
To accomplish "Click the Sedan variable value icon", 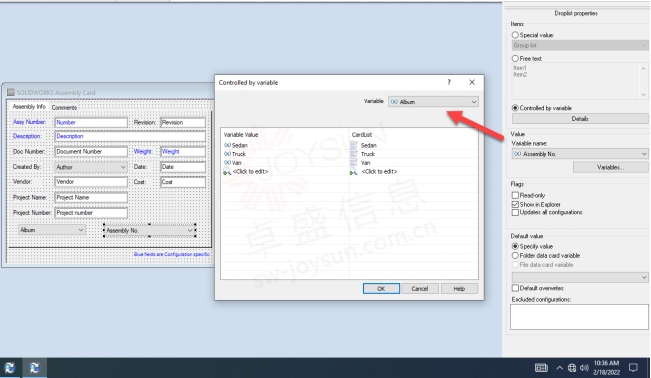I will [x=227, y=145].
